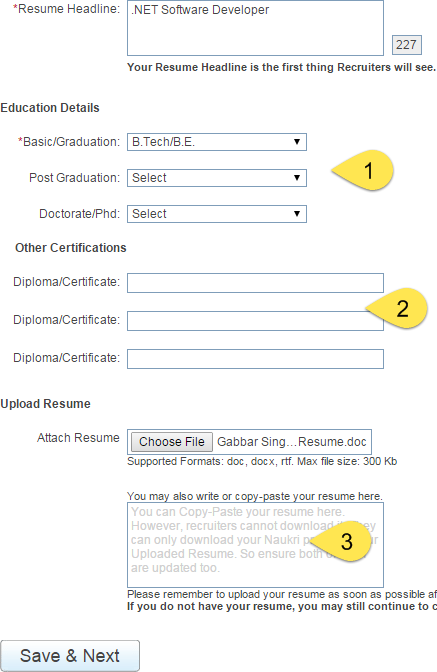Image resolution: width=437 pixels, height=672 pixels.
Task: Open the Basic/Graduation dropdown showing B.Tech/B.E.
Action: coord(217,142)
